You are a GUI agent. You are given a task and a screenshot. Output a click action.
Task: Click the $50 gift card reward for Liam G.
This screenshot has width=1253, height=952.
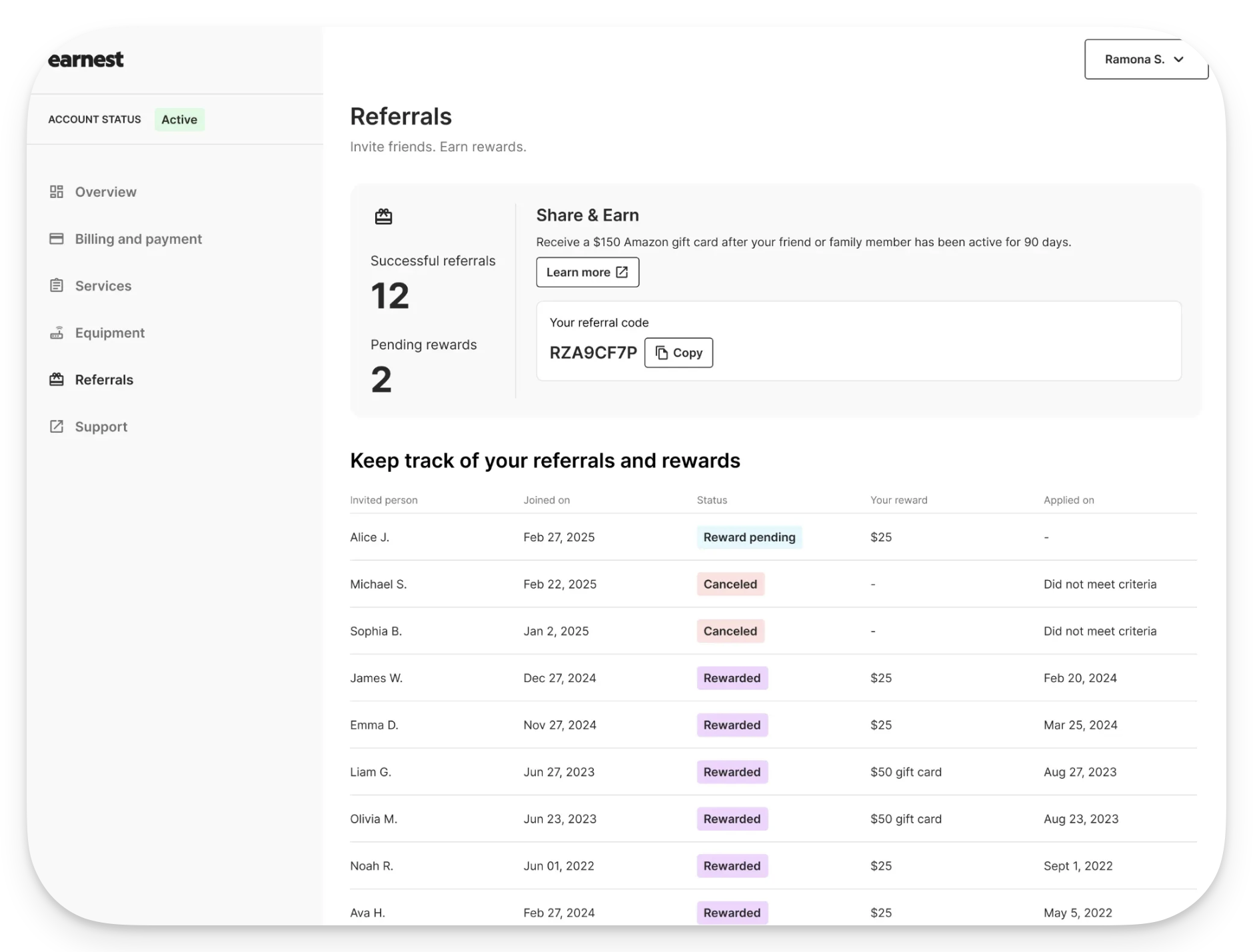906,772
